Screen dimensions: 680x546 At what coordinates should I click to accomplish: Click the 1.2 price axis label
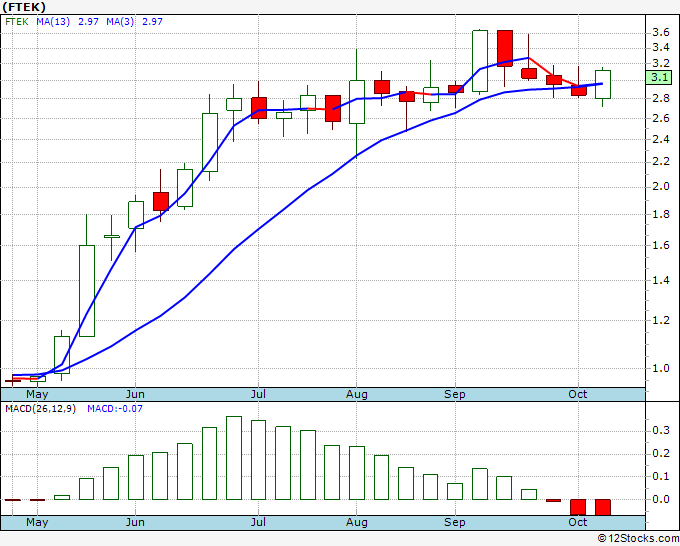coord(660,320)
